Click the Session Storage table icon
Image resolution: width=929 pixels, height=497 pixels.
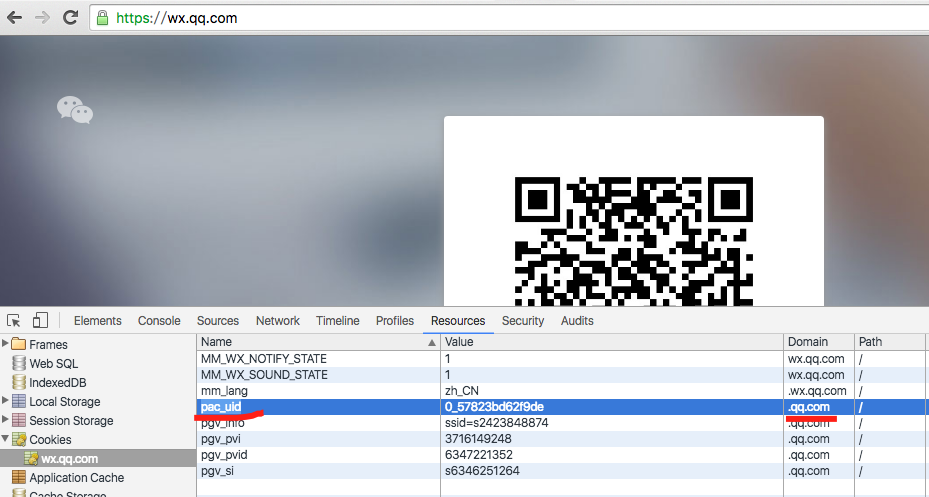point(19,420)
